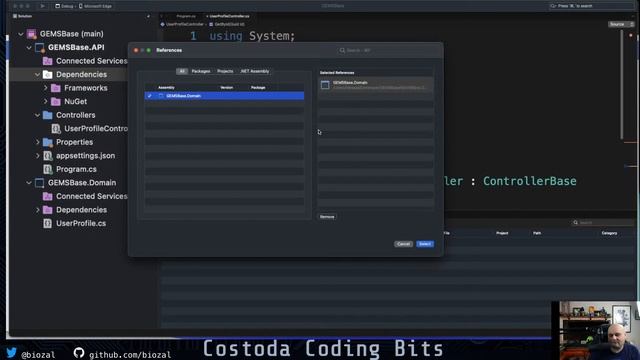Click the editor vertical scrollbar
This screenshot has width=640, height=360.
tap(622, 84)
